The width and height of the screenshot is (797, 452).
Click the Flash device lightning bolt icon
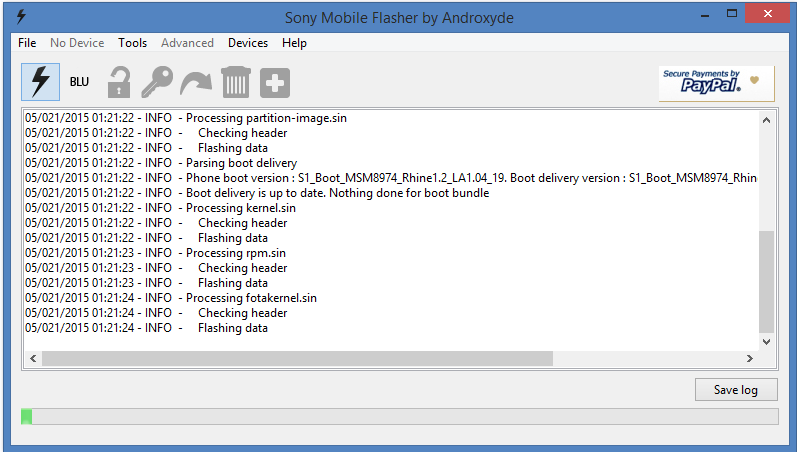(41, 82)
